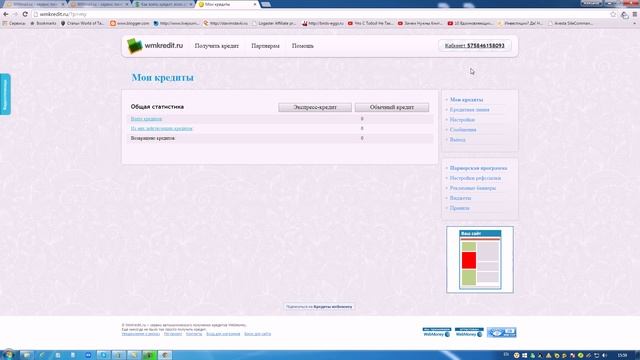The height and width of the screenshot is (360, 640).
Task: Open 'Настройки' in the sidebar
Action: 462,120
